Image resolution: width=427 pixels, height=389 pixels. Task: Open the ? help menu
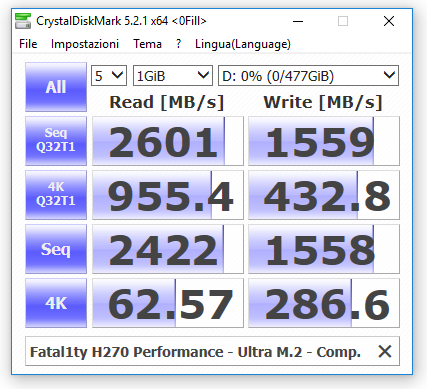pos(179,44)
